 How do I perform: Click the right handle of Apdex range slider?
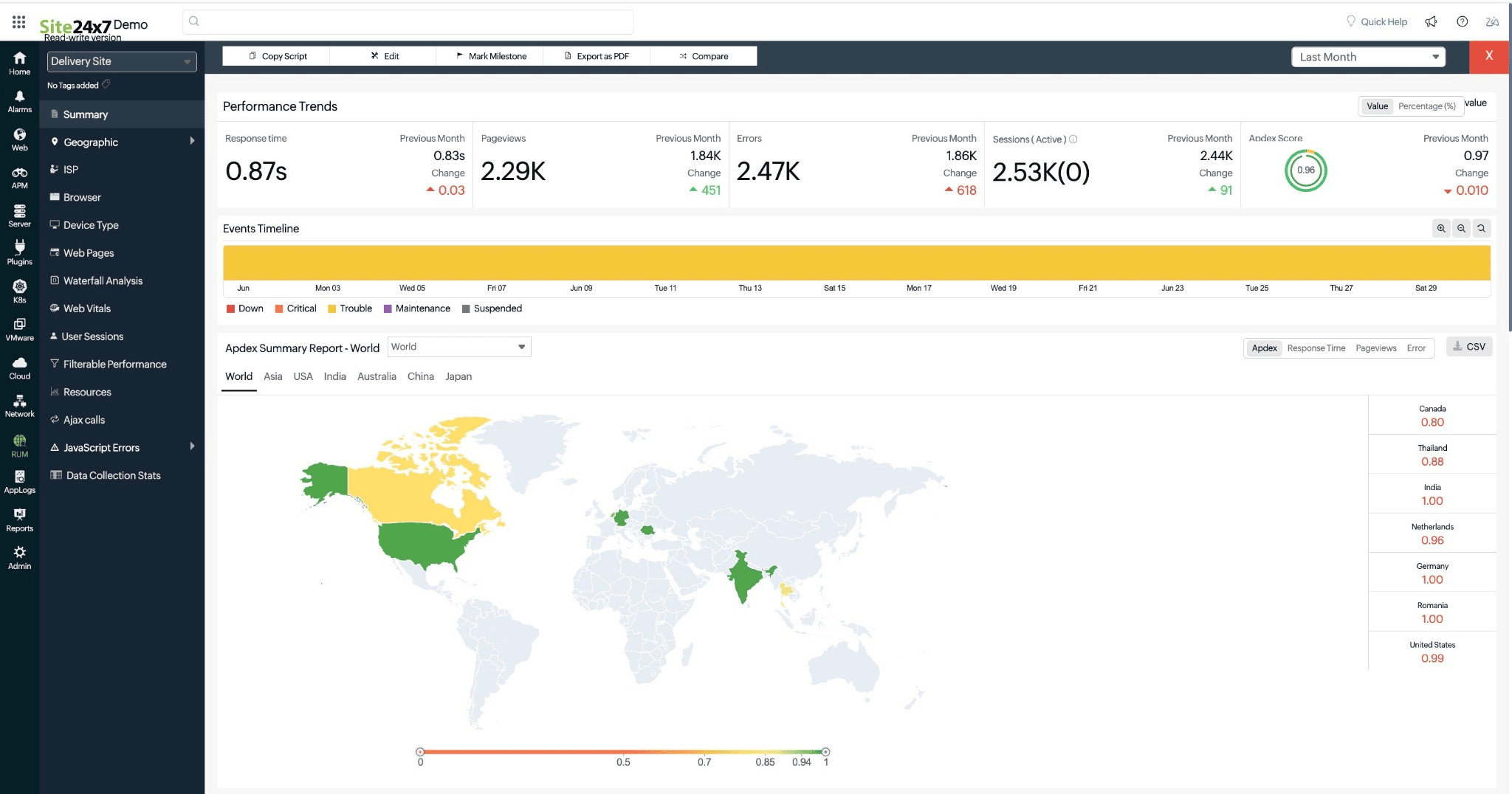pos(825,752)
